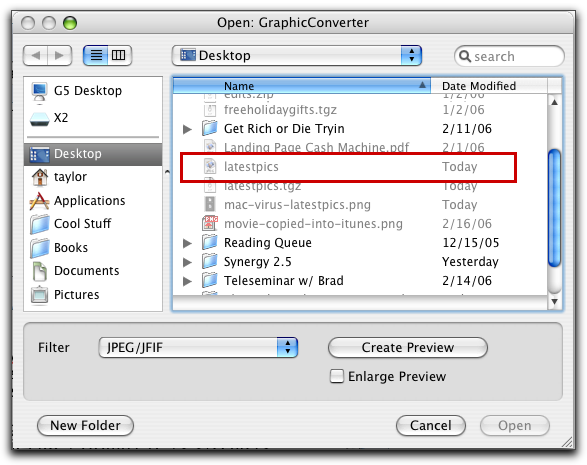Select the latestpics file name

[251, 167]
